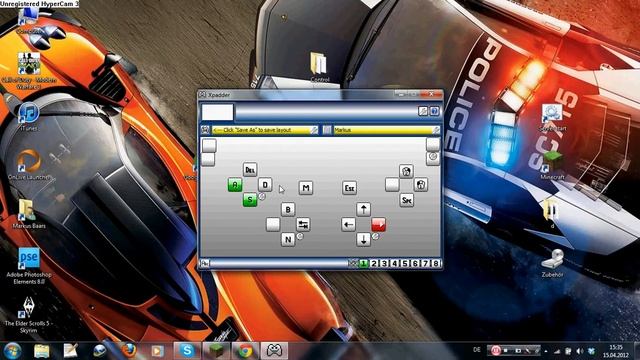Viewport: 640px width, 360px height.
Task: Open the controller layout dropdown wrench
Action: point(314,130)
